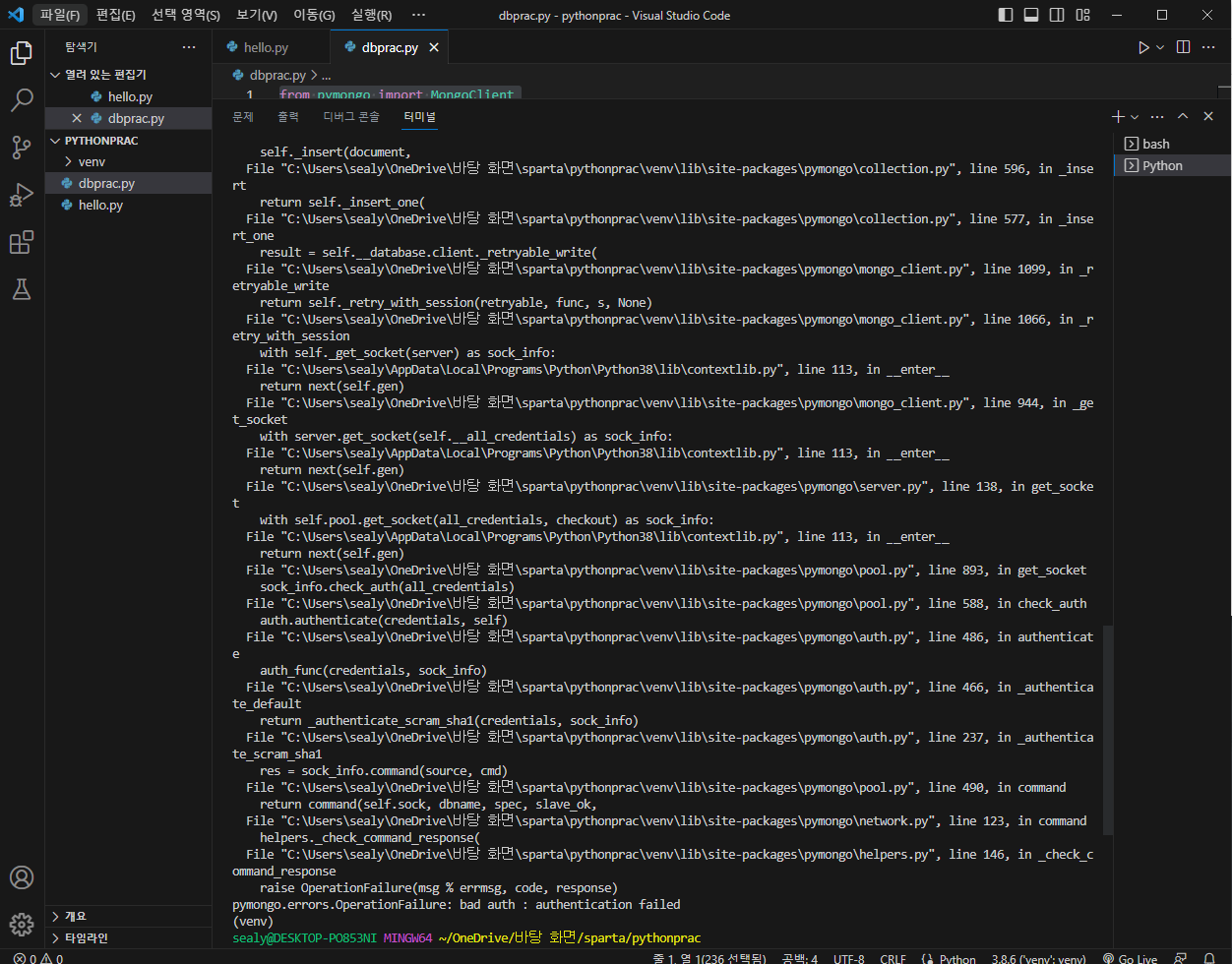
Task: Maximize panel size with up chevron
Action: pos(1183,116)
